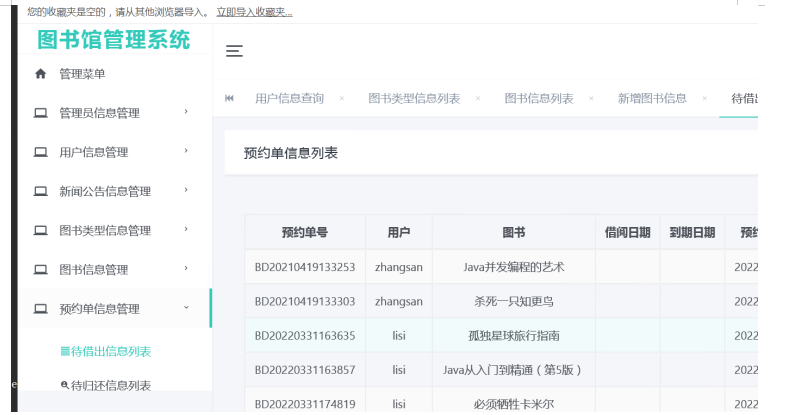Expand 新闻公告信息管理 chevron
Screen dimensions: 789x415
pos(186,190)
